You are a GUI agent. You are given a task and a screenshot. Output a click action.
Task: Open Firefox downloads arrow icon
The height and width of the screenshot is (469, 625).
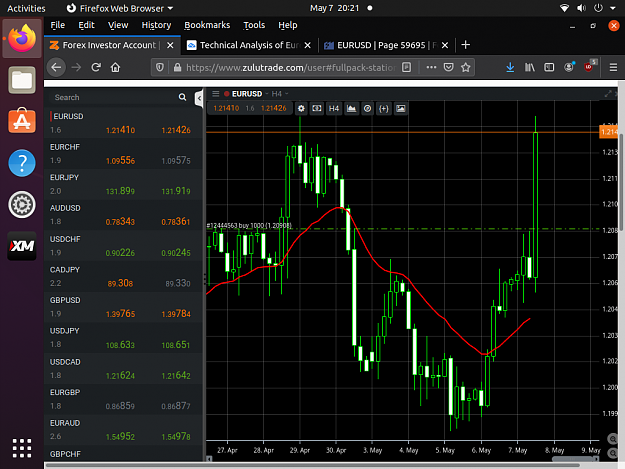tap(510, 67)
